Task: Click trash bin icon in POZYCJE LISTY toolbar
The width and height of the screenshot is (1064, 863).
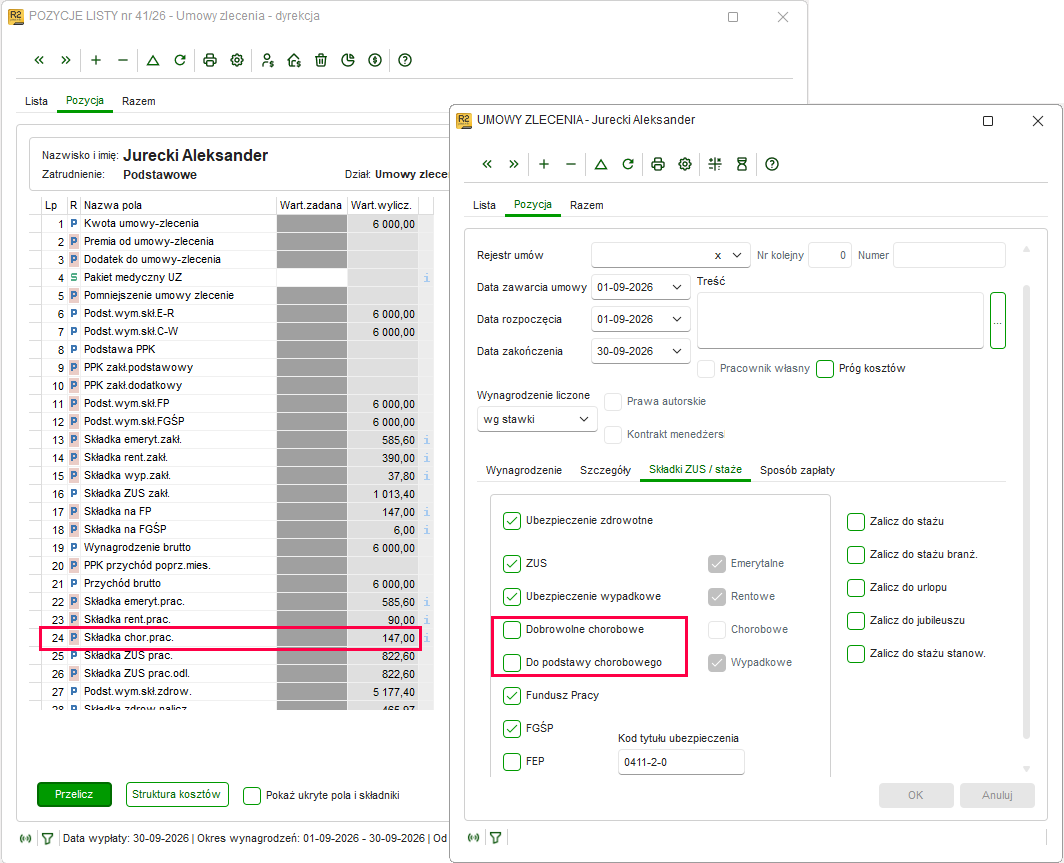Action: pyautogui.click(x=321, y=60)
